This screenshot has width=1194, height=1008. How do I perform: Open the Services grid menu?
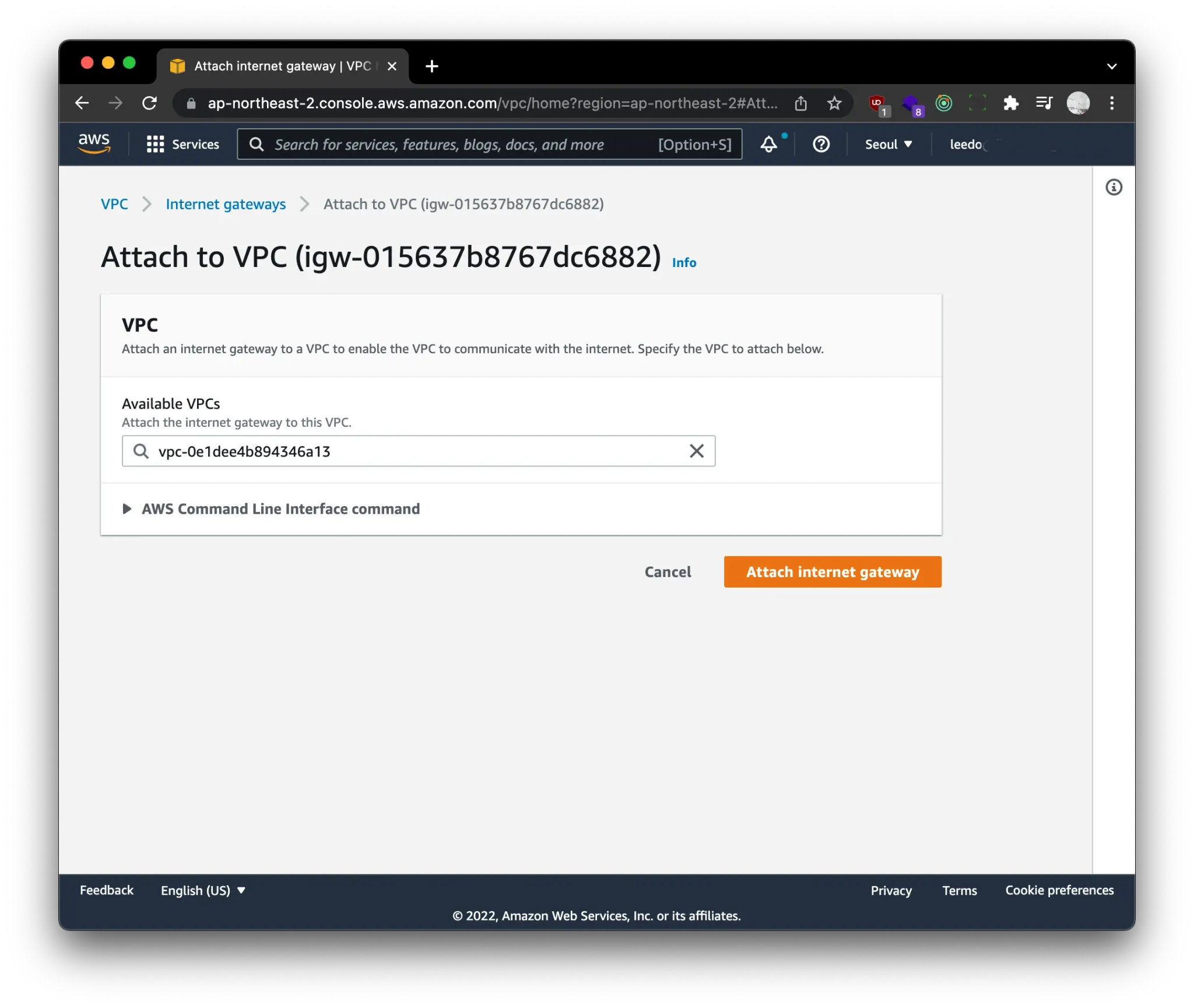[x=182, y=144]
